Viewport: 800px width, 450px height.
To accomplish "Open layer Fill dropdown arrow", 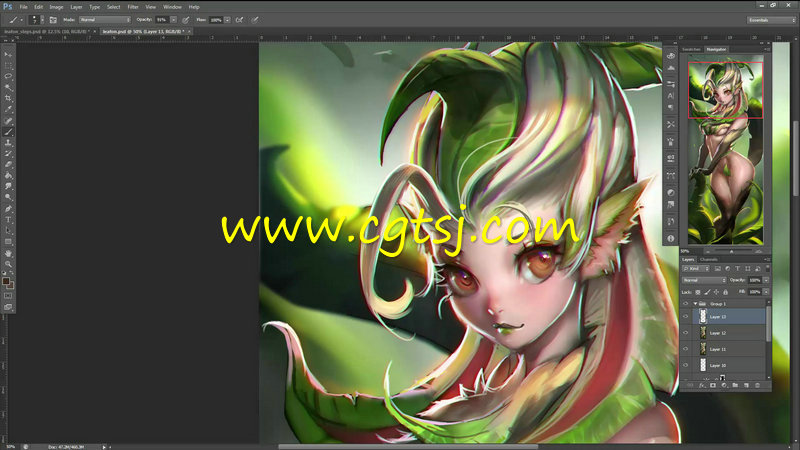I will tap(766, 292).
